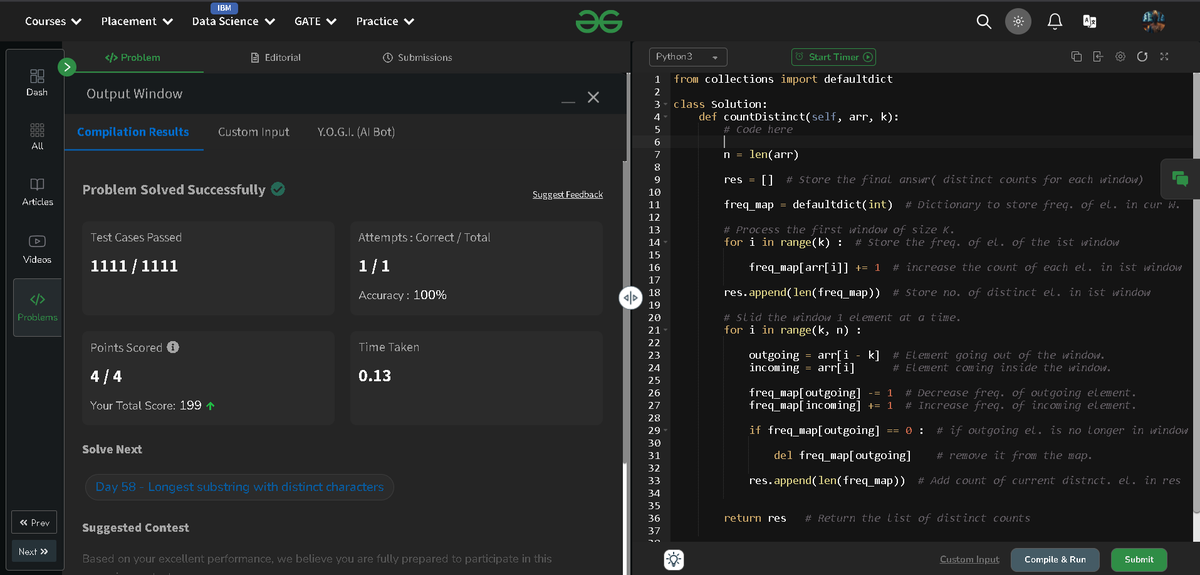Image resolution: width=1200 pixels, height=575 pixels.
Task: Open the Python3 language dropdown
Action: (689, 57)
